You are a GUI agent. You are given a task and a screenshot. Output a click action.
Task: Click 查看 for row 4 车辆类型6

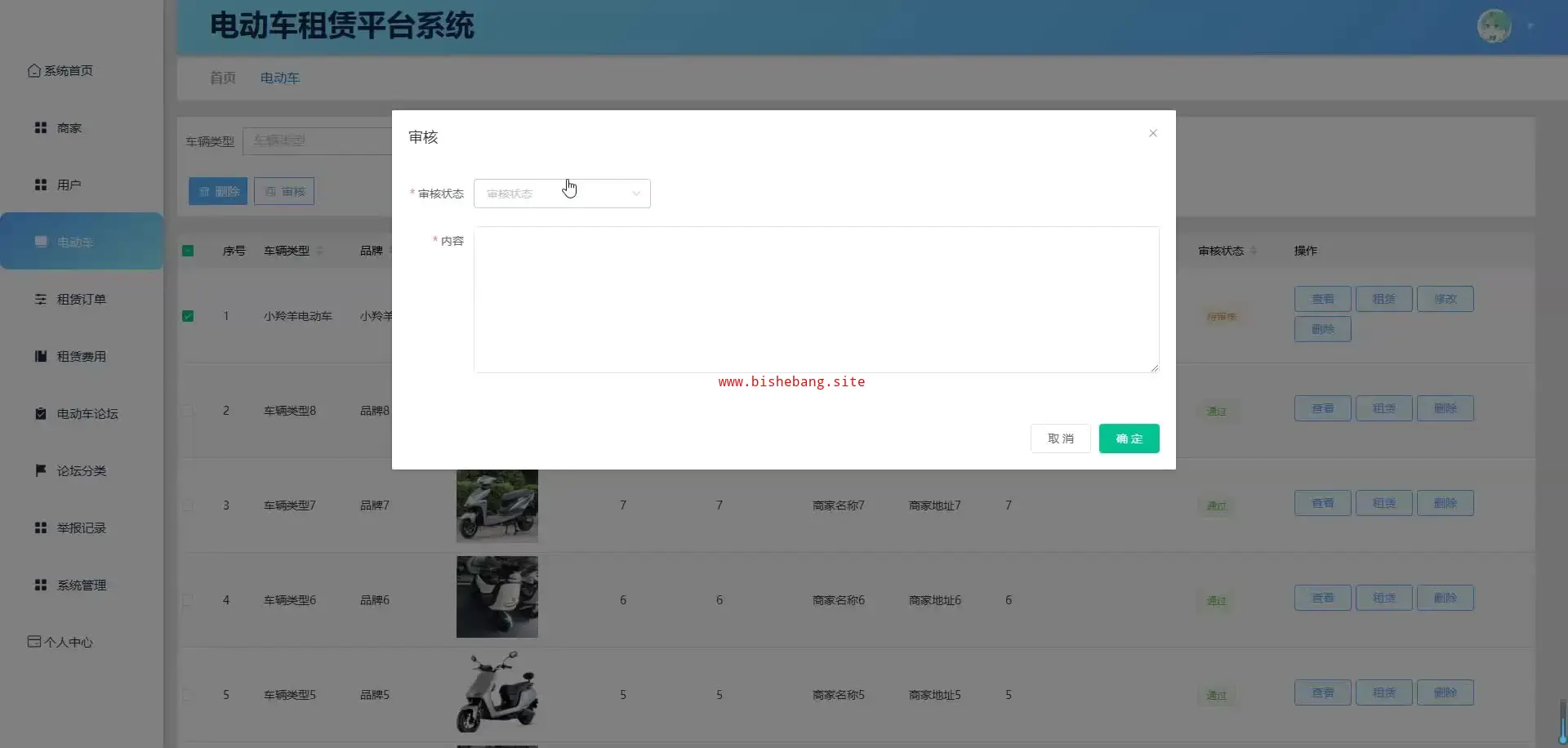tap(1323, 598)
